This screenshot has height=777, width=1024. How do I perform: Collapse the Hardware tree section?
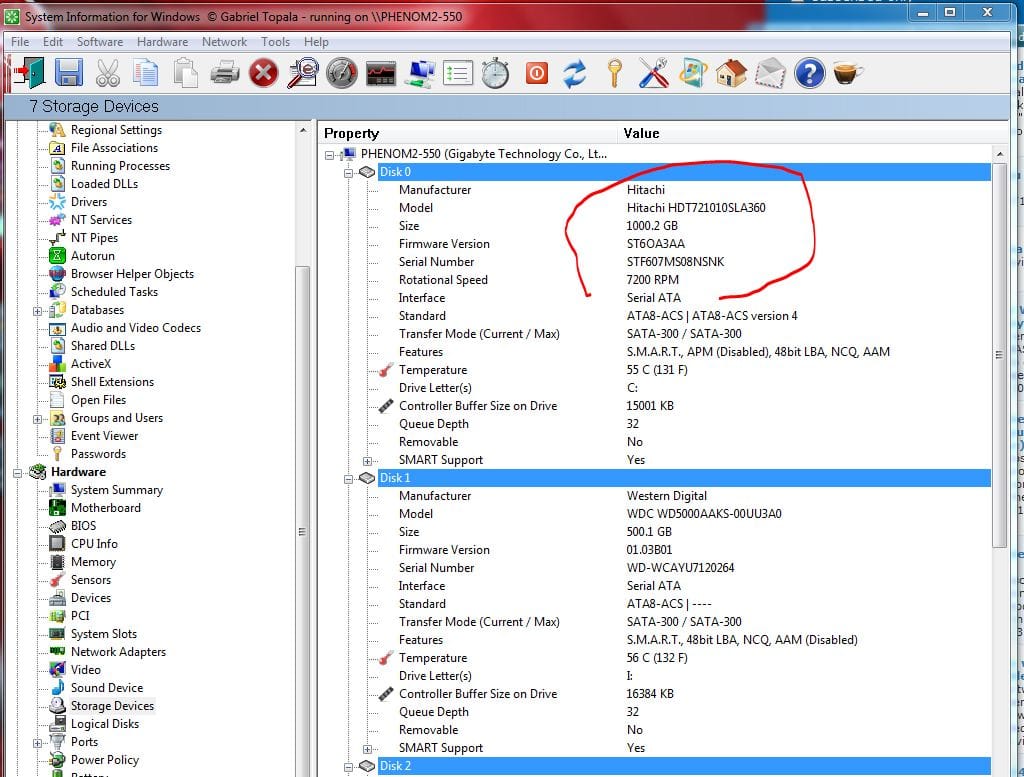pyautogui.click(x=18, y=473)
